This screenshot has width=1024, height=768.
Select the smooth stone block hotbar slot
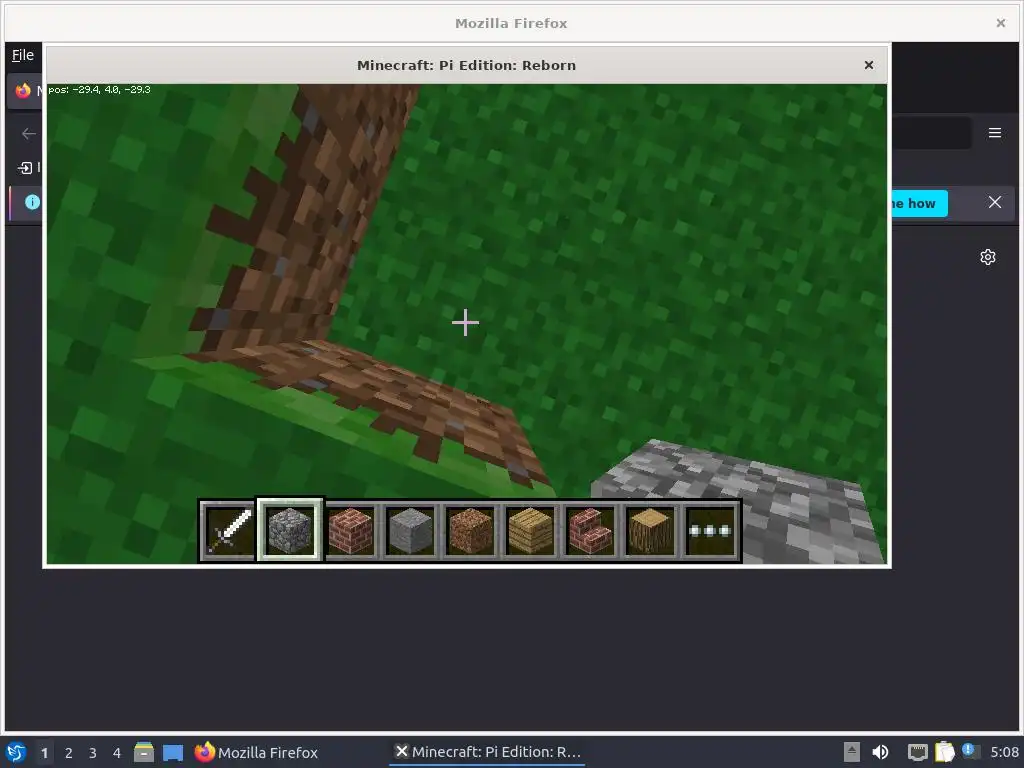[410, 530]
